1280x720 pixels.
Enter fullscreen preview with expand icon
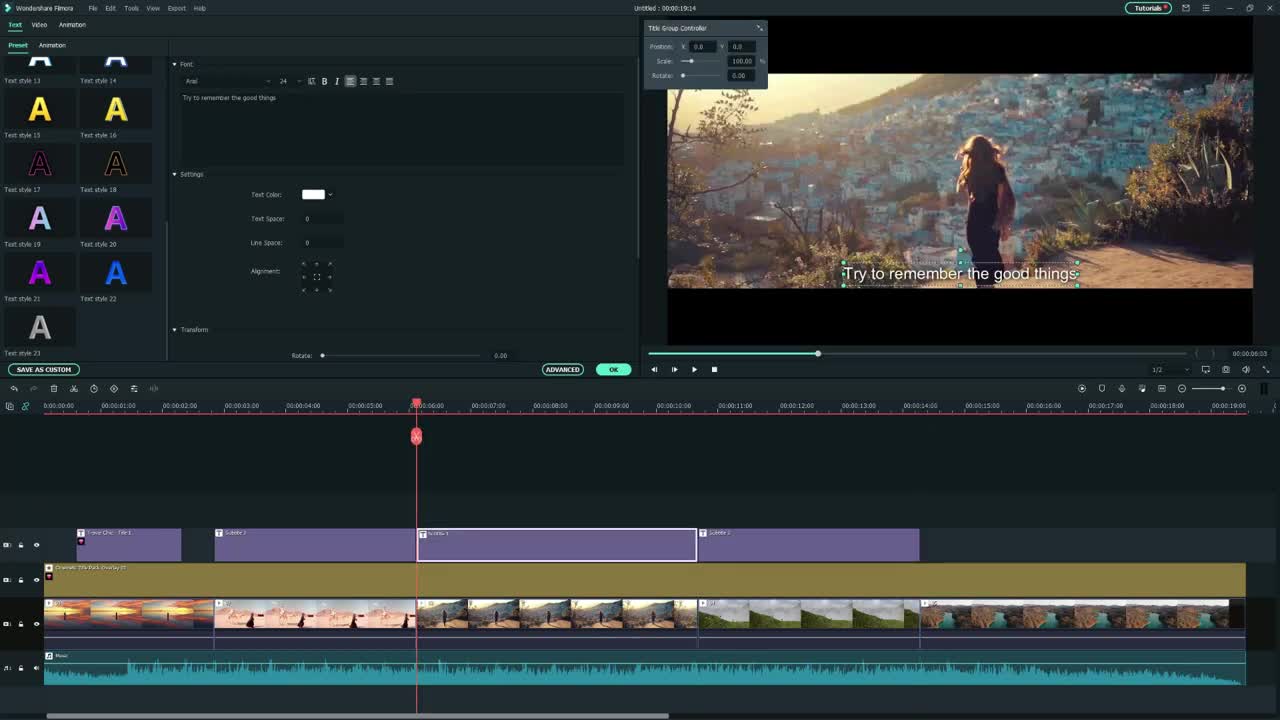(x=1265, y=369)
